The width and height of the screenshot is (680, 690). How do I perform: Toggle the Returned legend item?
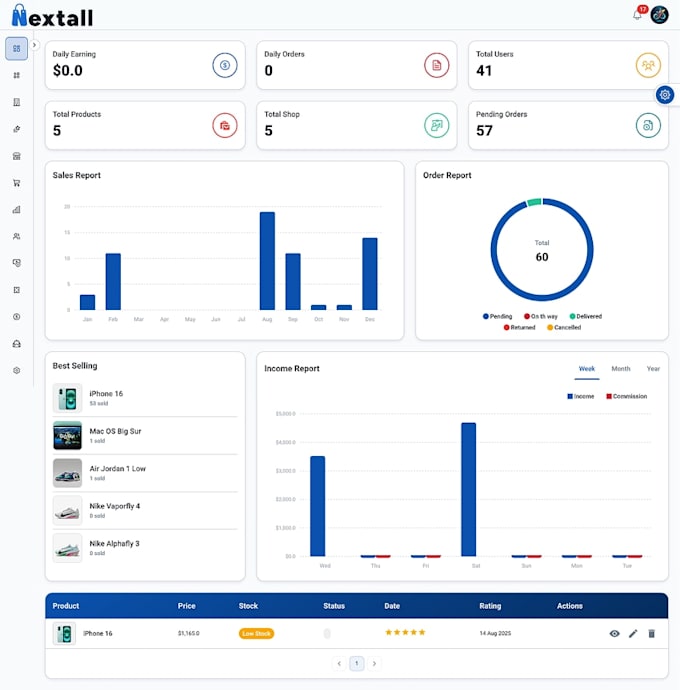519,327
